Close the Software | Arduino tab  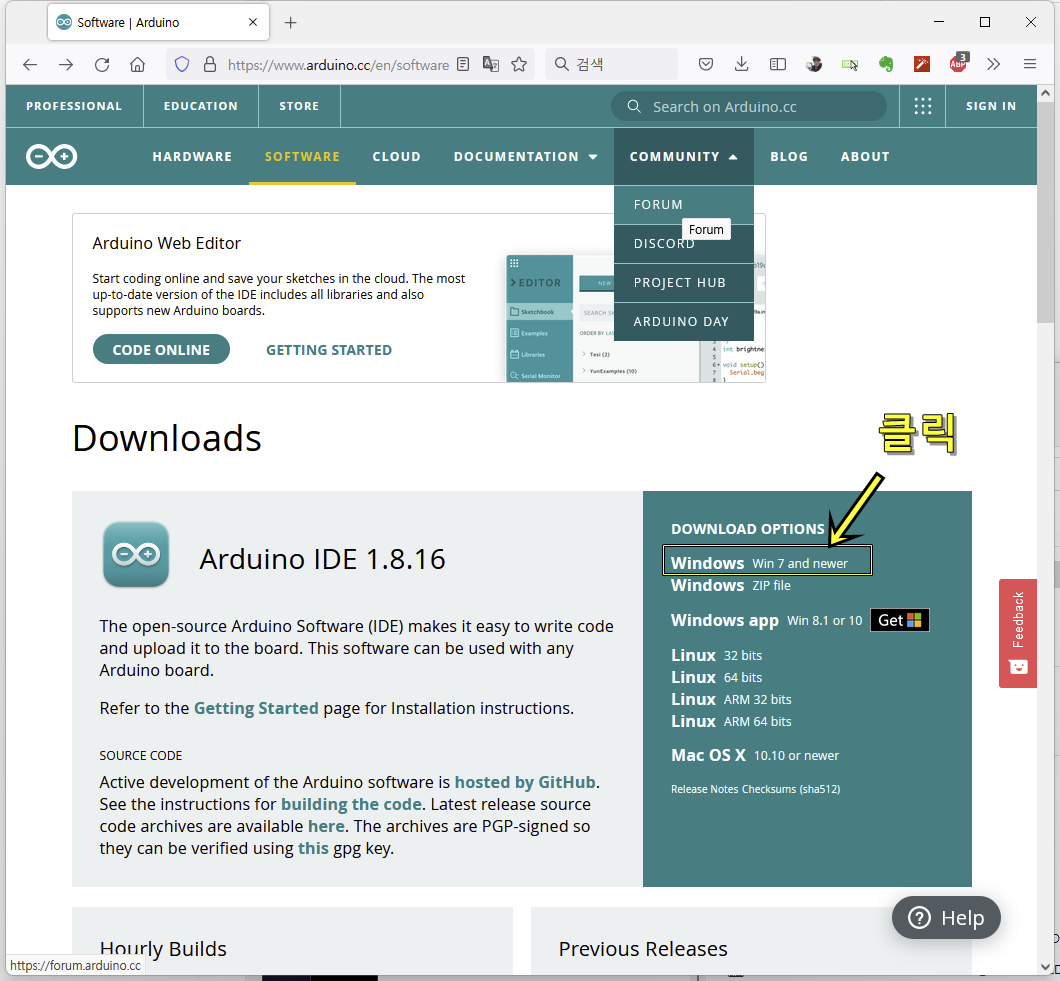click(253, 22)
